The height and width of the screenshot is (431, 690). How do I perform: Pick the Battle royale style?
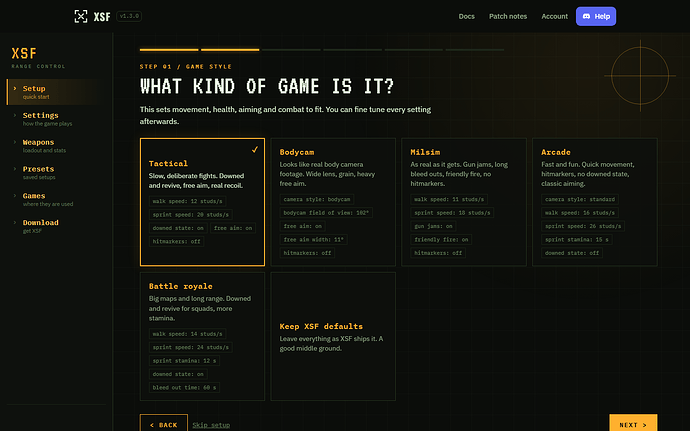pos(202,336)
